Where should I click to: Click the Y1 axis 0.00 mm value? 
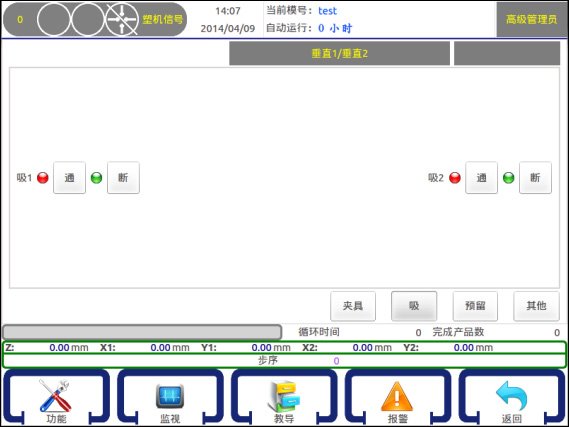click(271, 348)
